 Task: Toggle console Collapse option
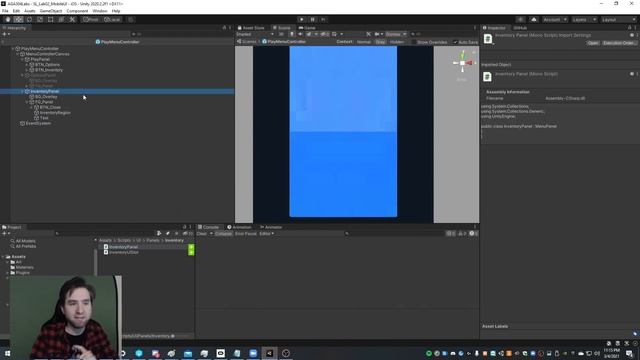223,234
